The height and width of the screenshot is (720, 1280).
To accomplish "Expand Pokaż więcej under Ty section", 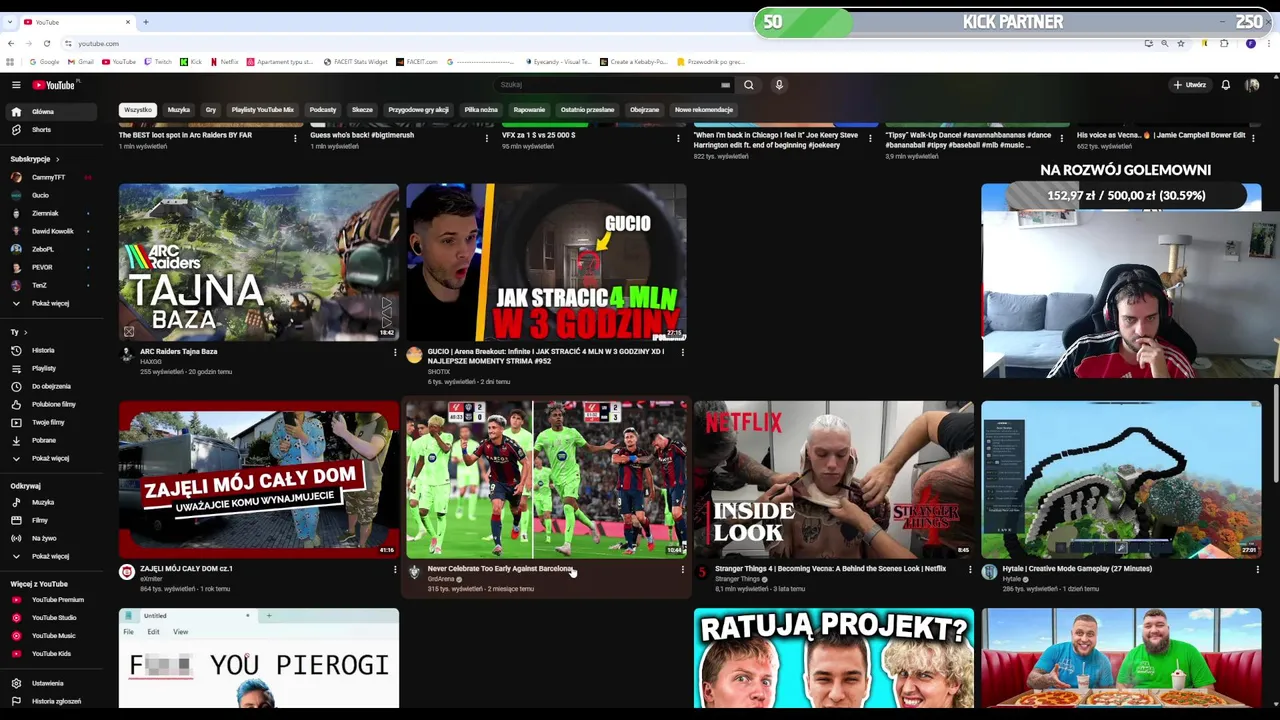I will point(50,458).
